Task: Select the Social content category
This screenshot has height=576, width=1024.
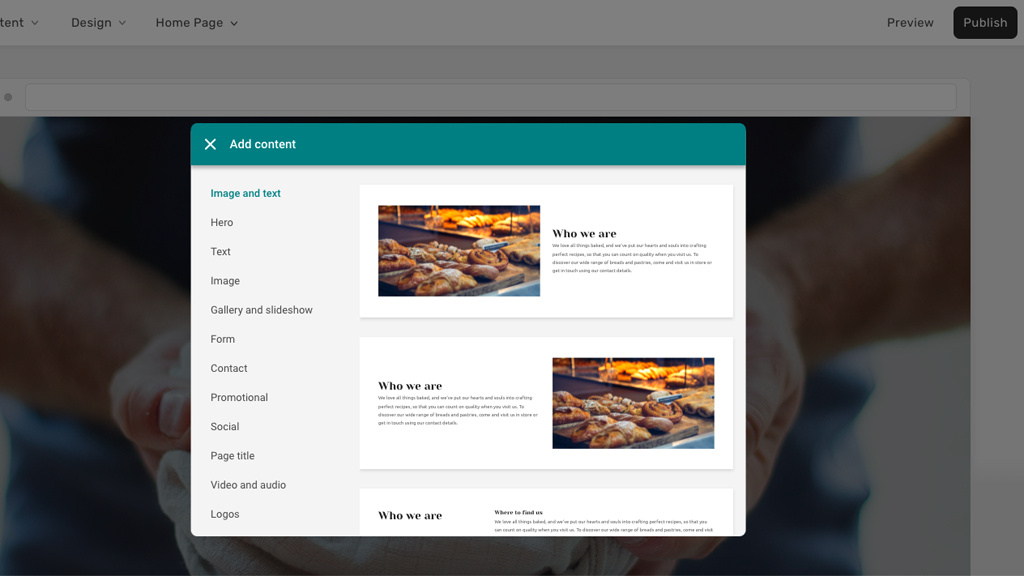Action: [x=225, y=426]
